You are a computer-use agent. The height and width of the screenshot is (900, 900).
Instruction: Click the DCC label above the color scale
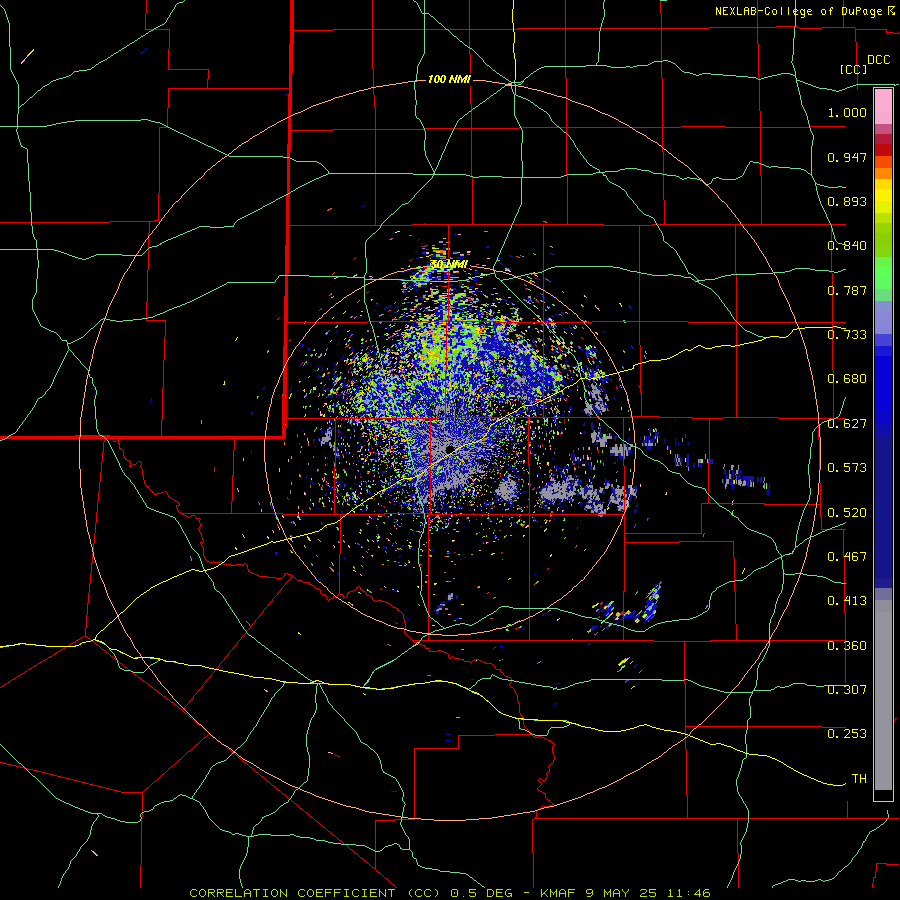pyautogui.click(x=878, y=60)
